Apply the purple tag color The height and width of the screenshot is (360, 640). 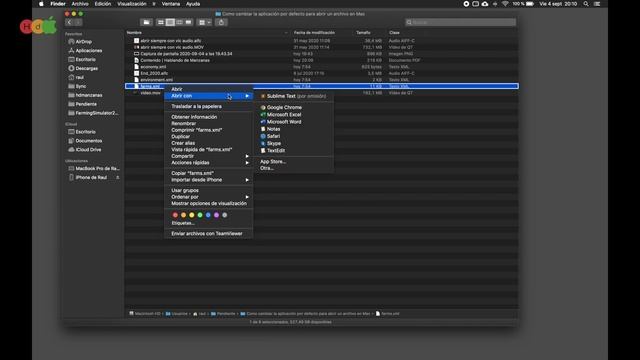coord(216,215)
